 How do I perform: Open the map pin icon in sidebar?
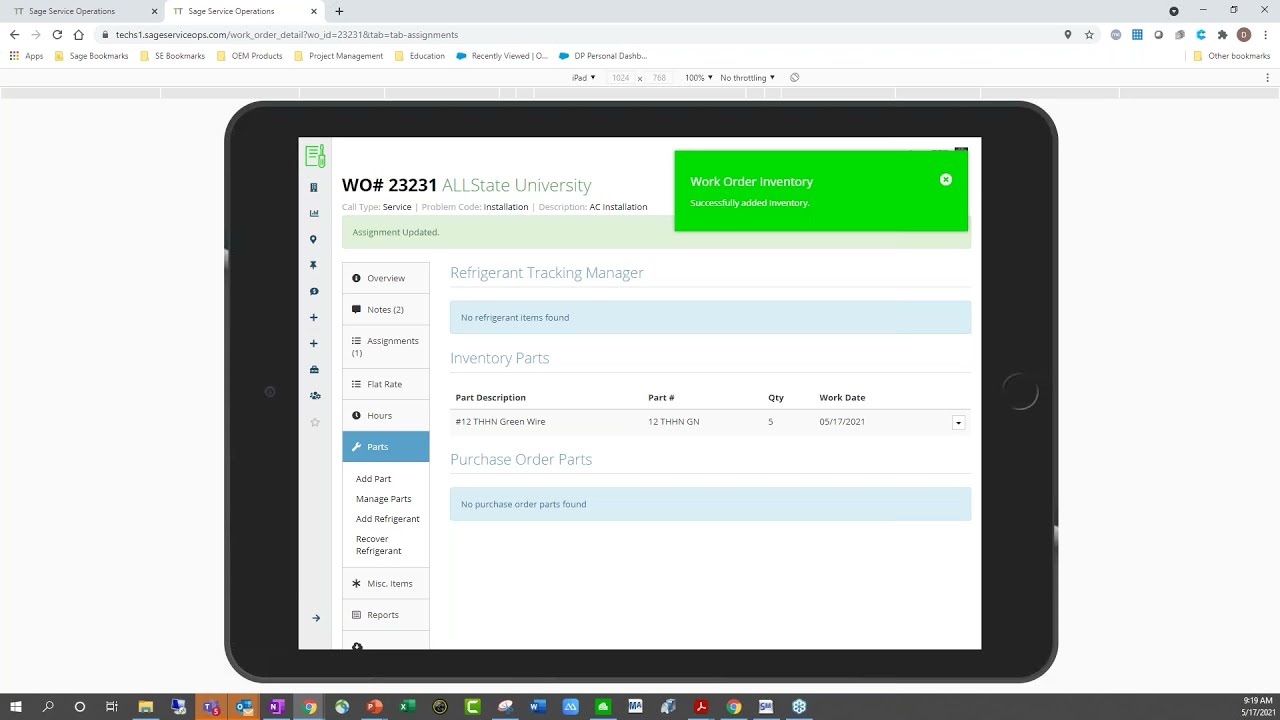click(x=314, y=239)
